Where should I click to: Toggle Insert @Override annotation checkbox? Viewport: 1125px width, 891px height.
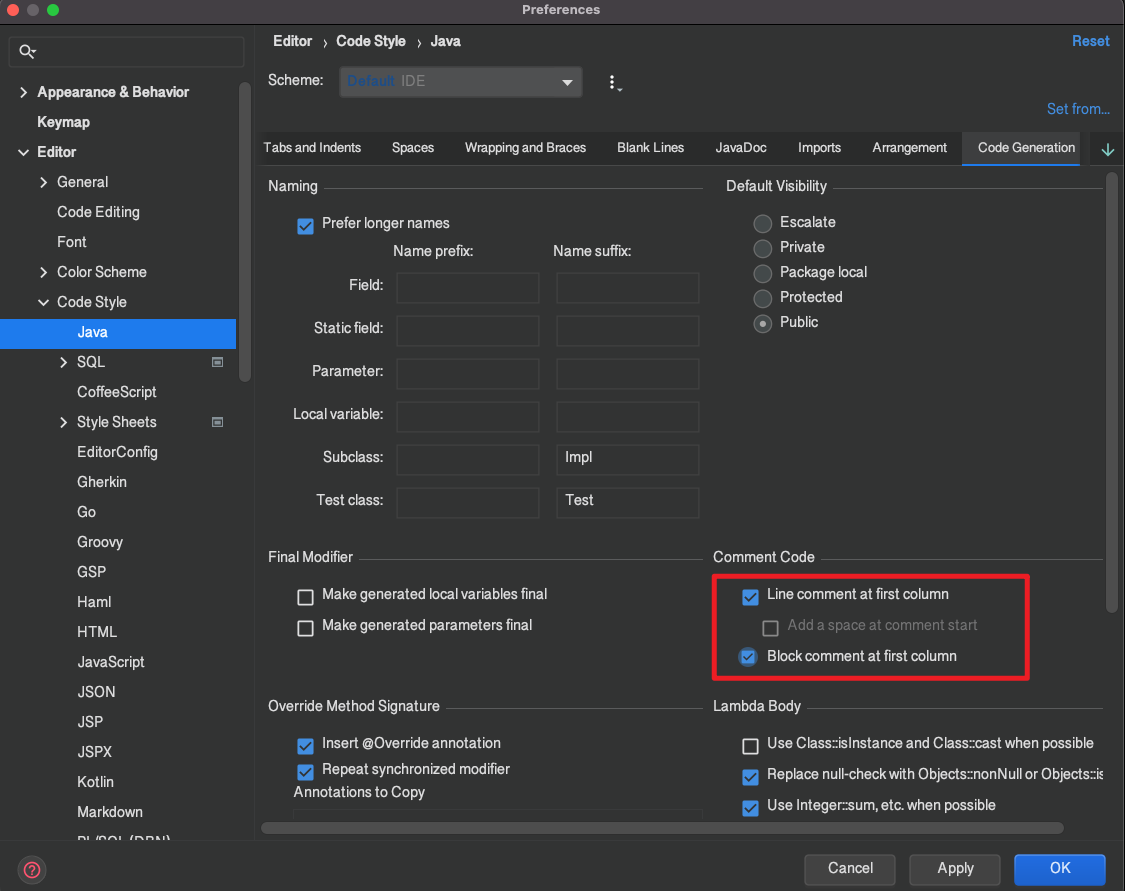click(306, 746)
